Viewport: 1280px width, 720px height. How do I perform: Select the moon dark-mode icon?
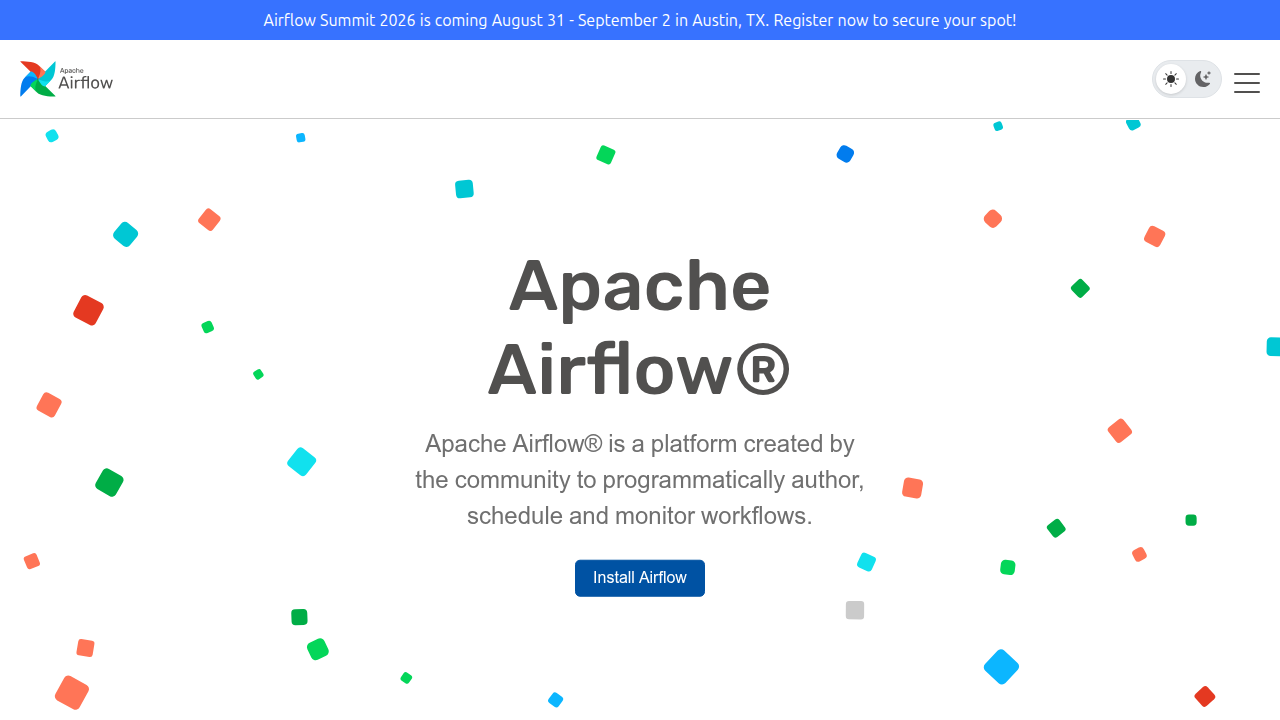click(x=1203, y=79)
